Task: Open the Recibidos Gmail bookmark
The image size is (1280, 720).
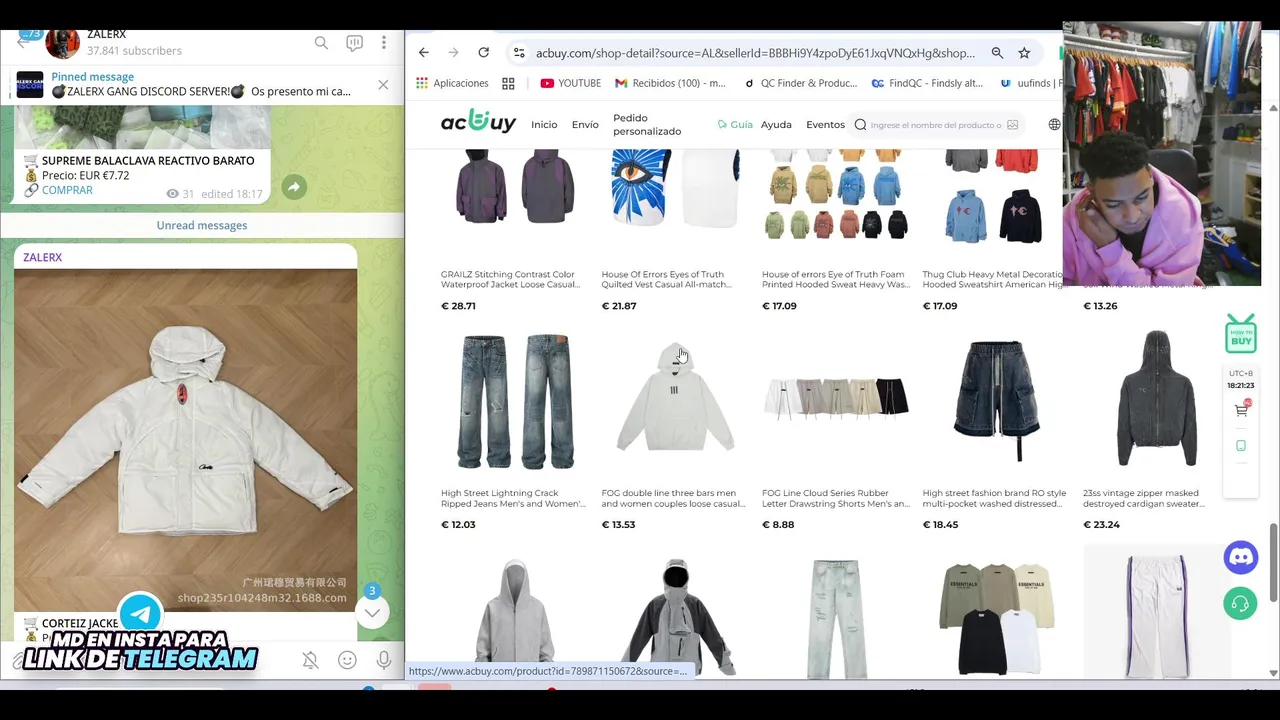Action: [x=670, y=83]
